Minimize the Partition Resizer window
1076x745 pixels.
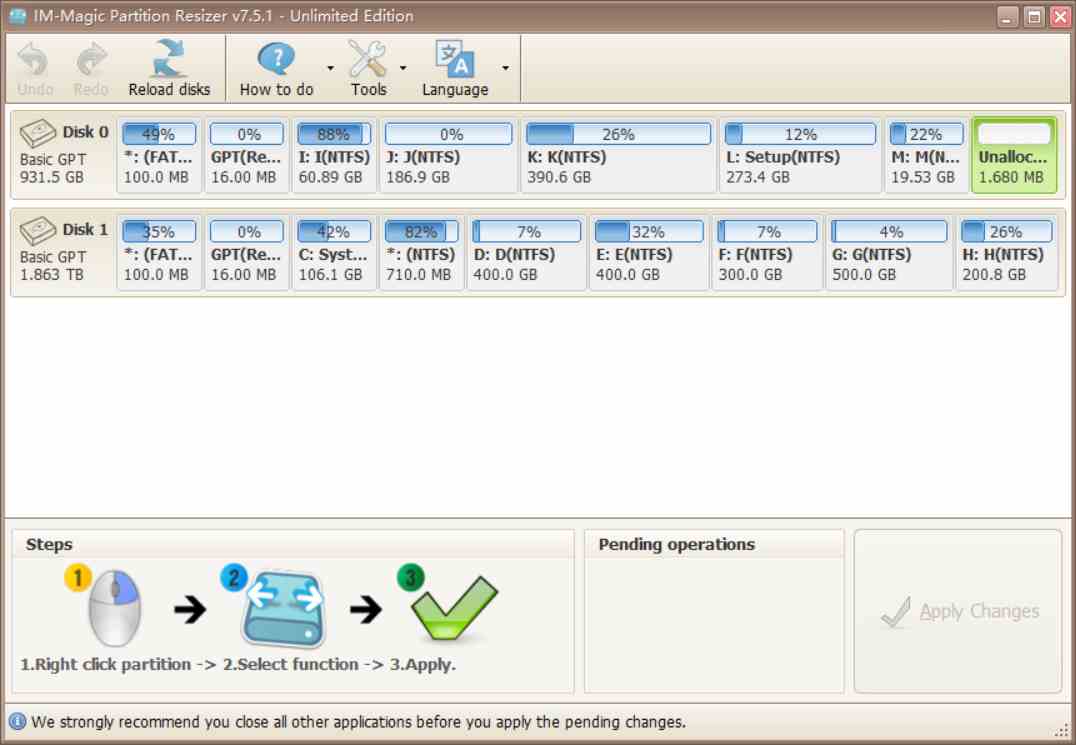click(x=1007, y=16)
